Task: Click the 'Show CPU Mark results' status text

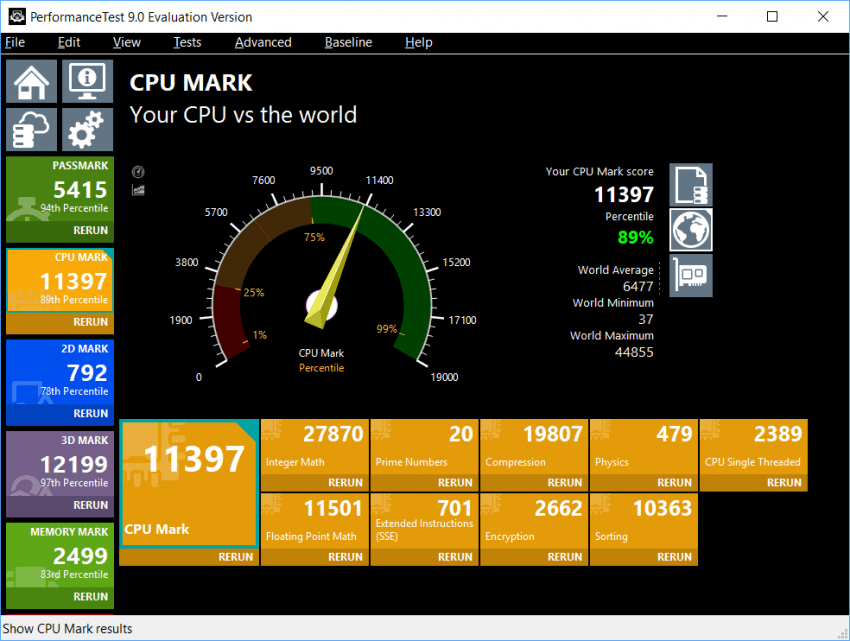Action: 67,629
